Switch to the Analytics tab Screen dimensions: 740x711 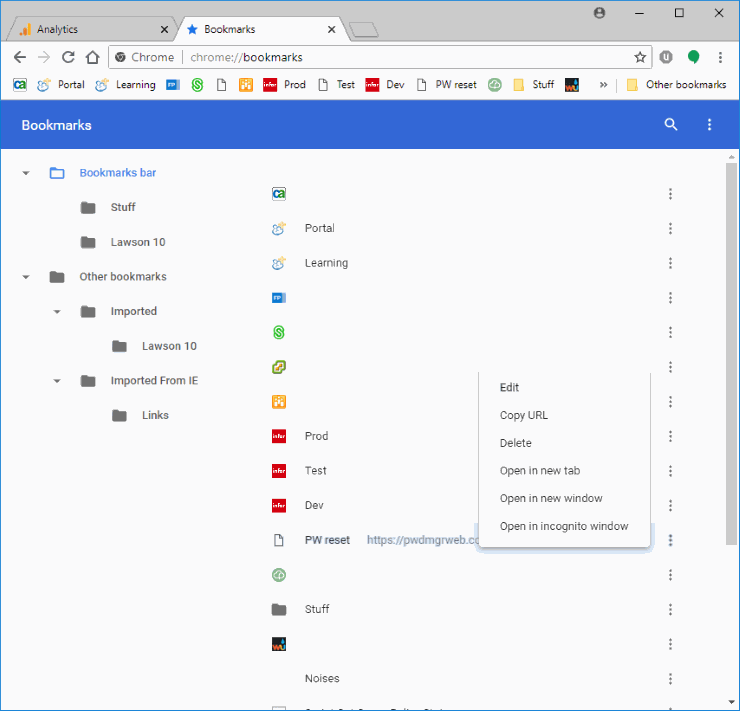click(x=90, y=29)
